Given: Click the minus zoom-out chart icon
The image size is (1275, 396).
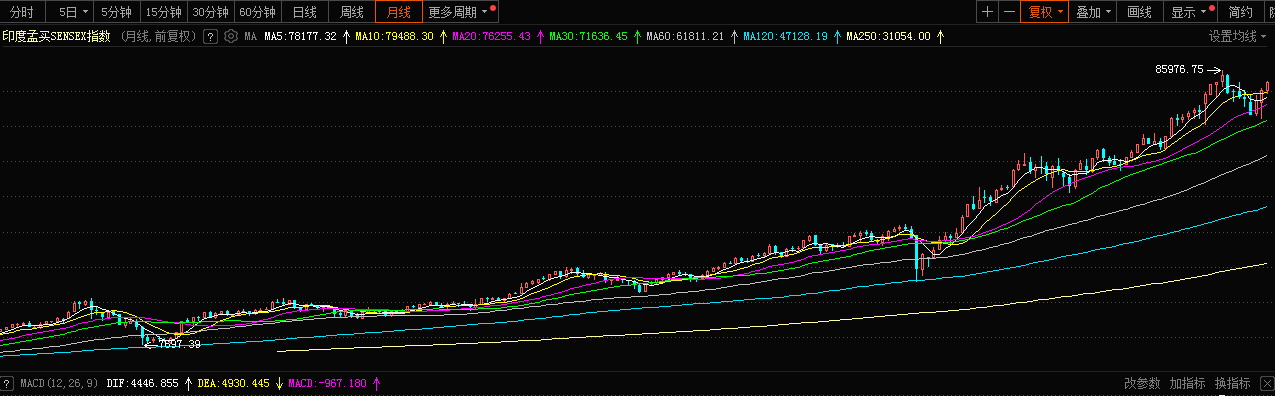Looking at the screenshot, I should 1009,12.
